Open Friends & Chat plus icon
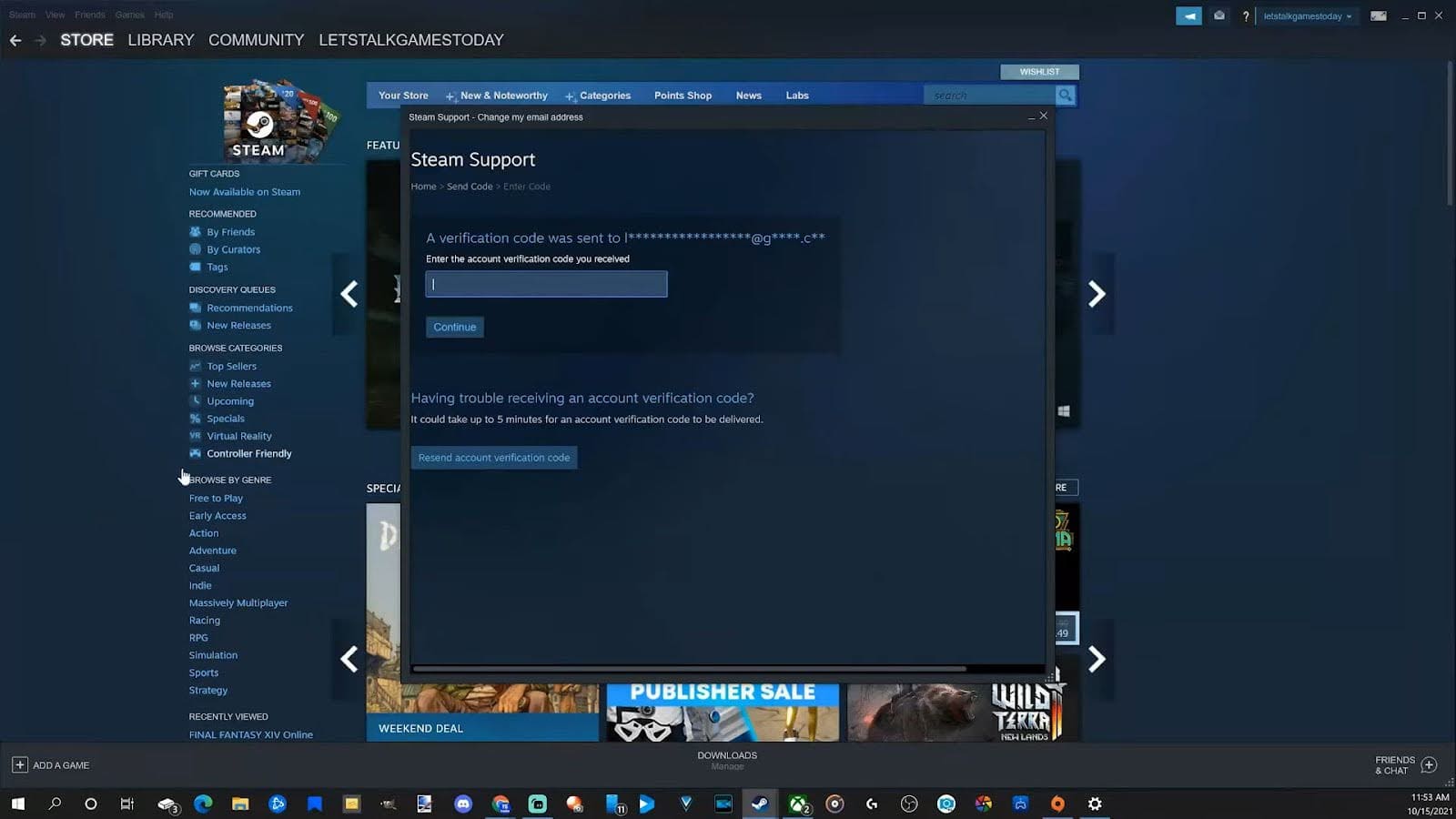This screenshot has width=1456, height=819. coord(1429,765)
